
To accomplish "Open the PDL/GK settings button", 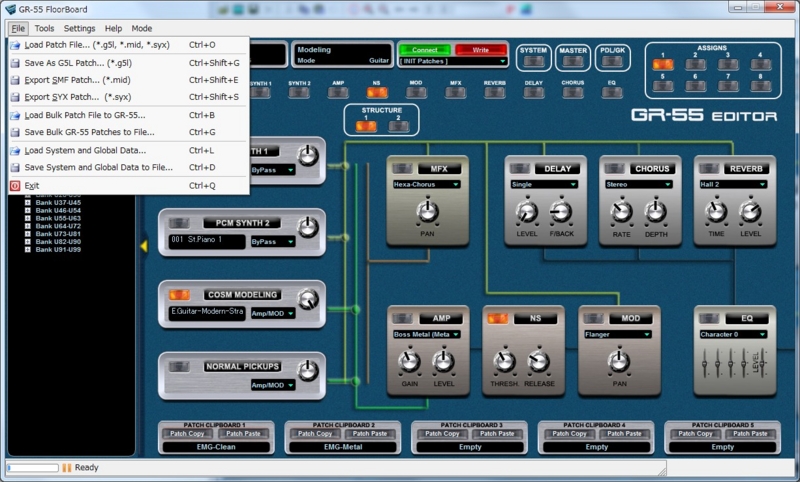I will tap(612, 63).
